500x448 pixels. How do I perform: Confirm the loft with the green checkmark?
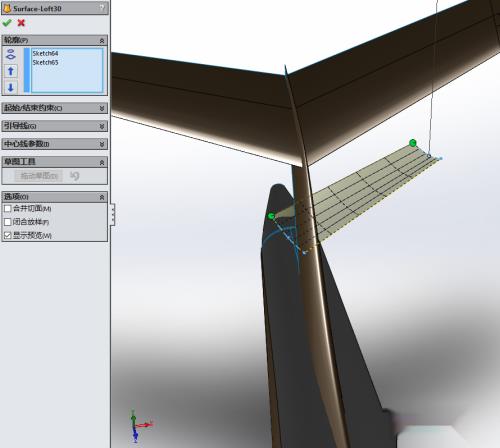click(7, 23)
